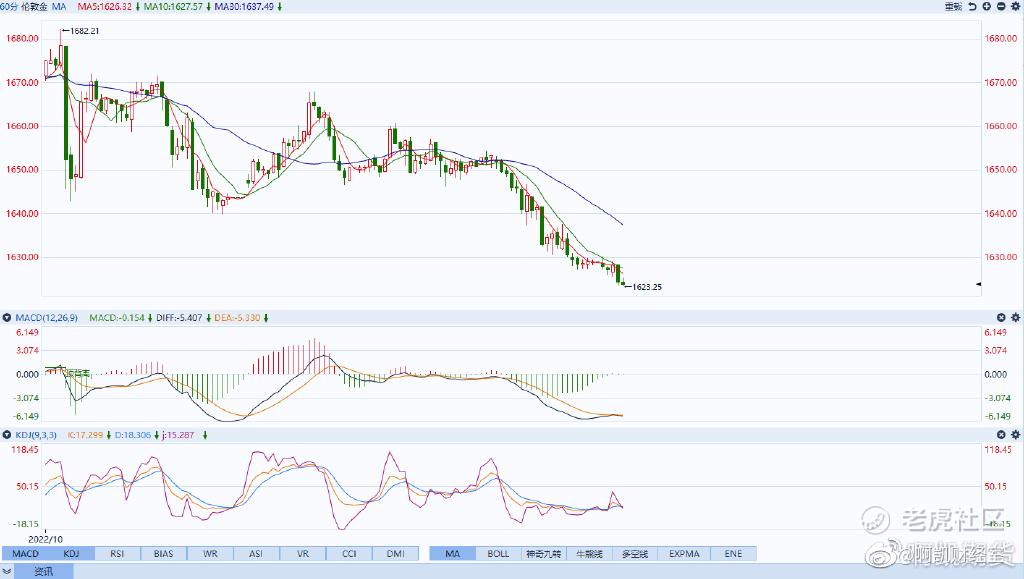Select the MA overlay tab
This screenshot has width=1024, height=579.
pyautogui.click(x=453, y=554)
